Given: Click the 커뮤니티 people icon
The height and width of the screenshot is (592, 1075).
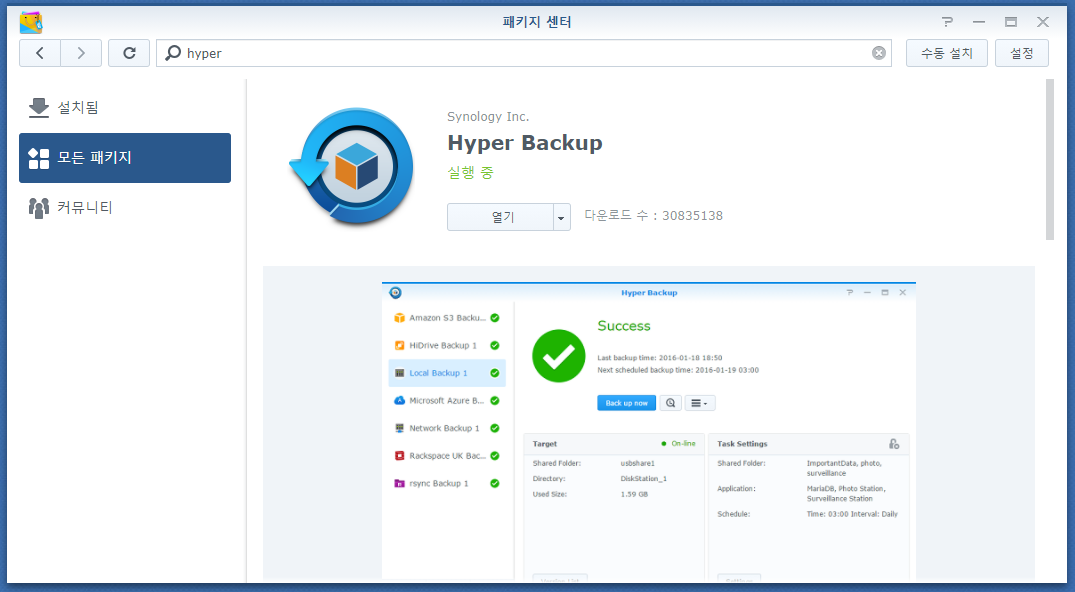Looking at the screenshot, I should (x=39, y=208).
